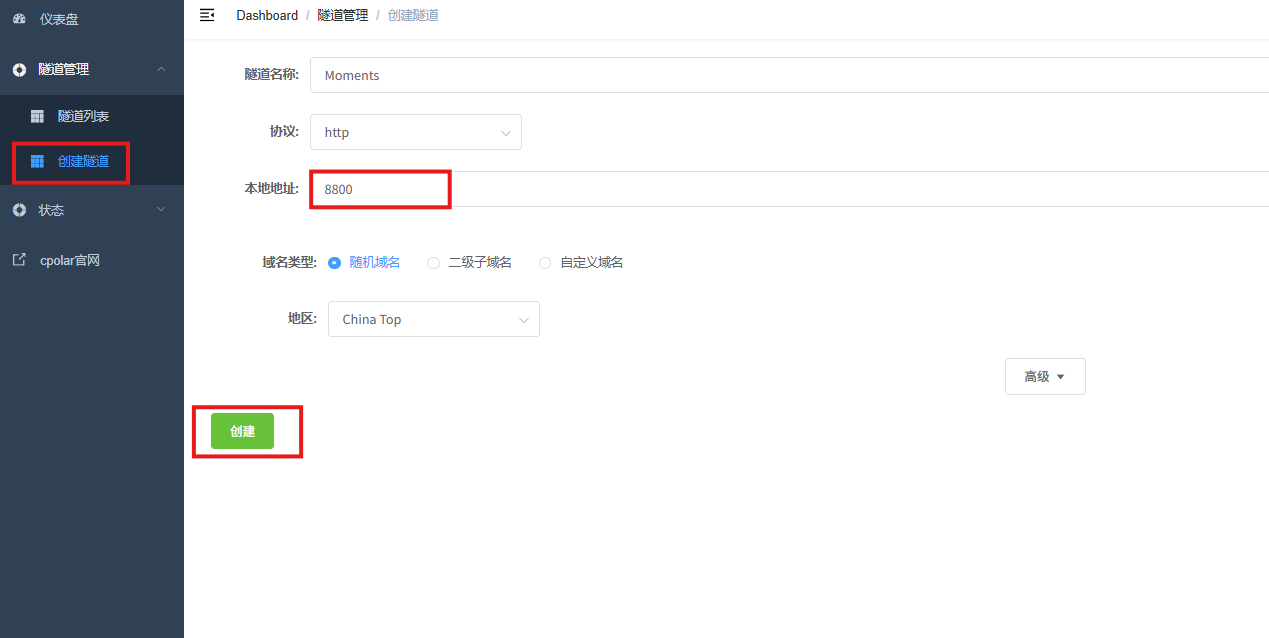Expand the 状态 menu chevron
This screenshot has width=1269, height=638.
tap(162, 210)
